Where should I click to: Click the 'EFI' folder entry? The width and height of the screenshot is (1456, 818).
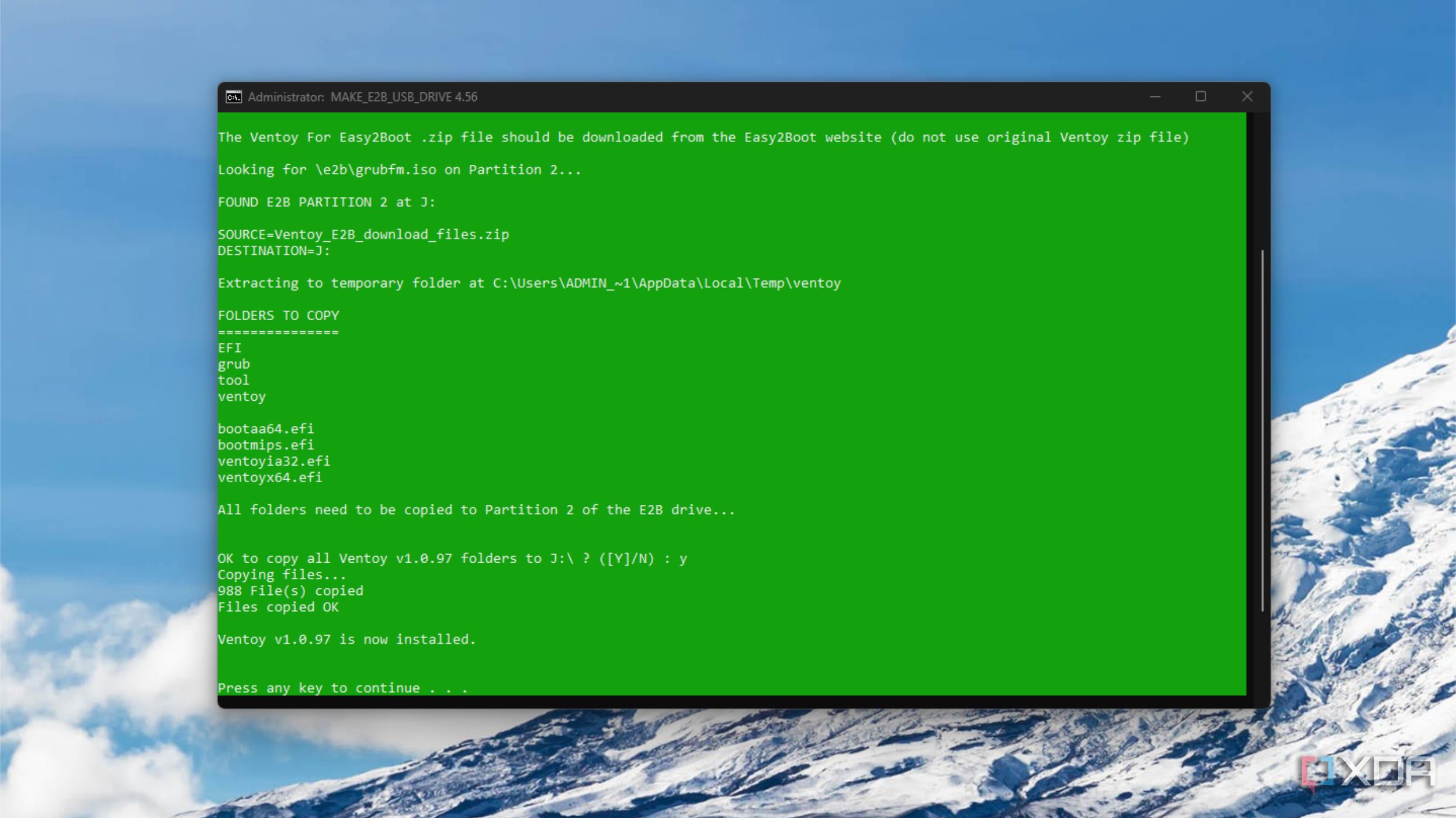coord(230,348)
